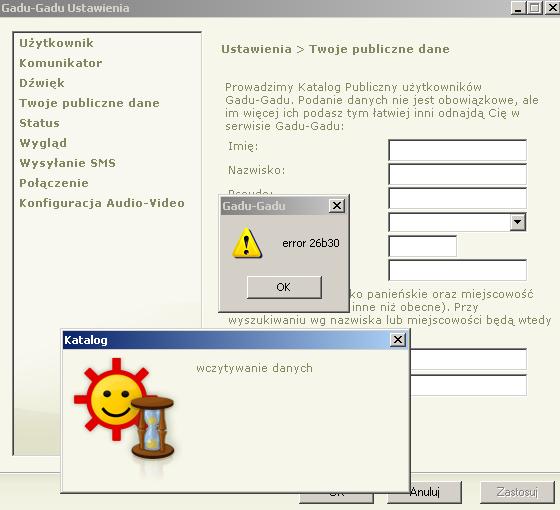
Task: Open Wysyłanie SMS settings
Action: point(68,163)
